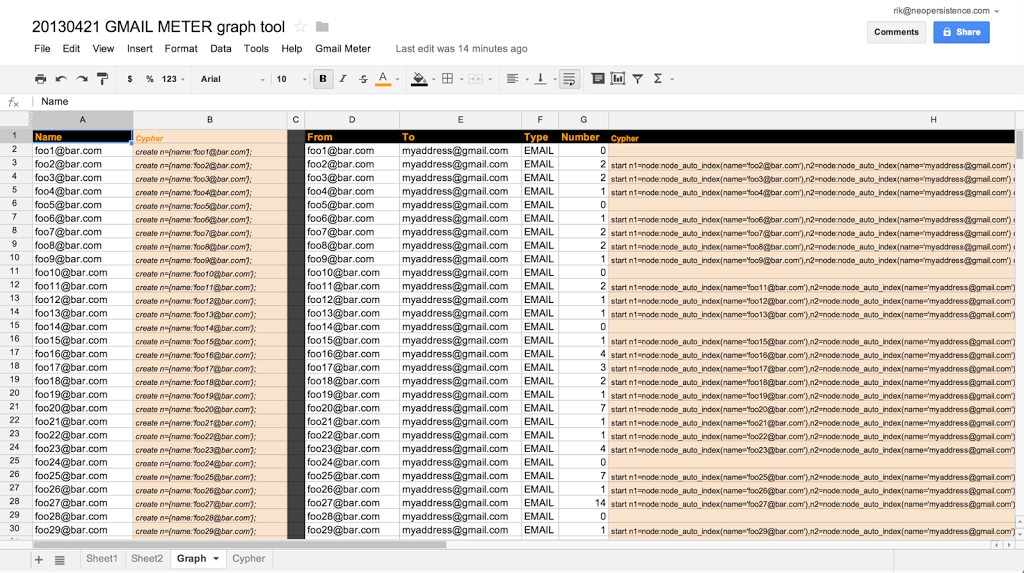Select cell foo10@bar.com in column A

tap(82, 272)
